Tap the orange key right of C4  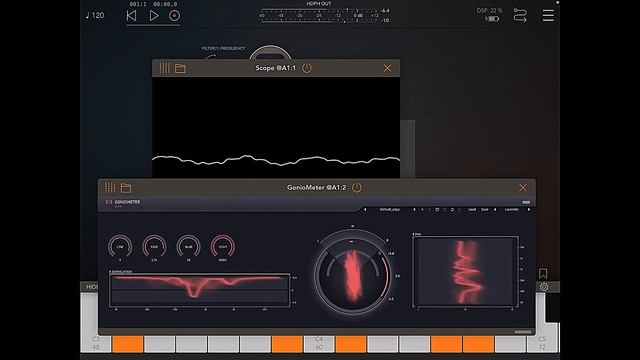click(351, 344)
